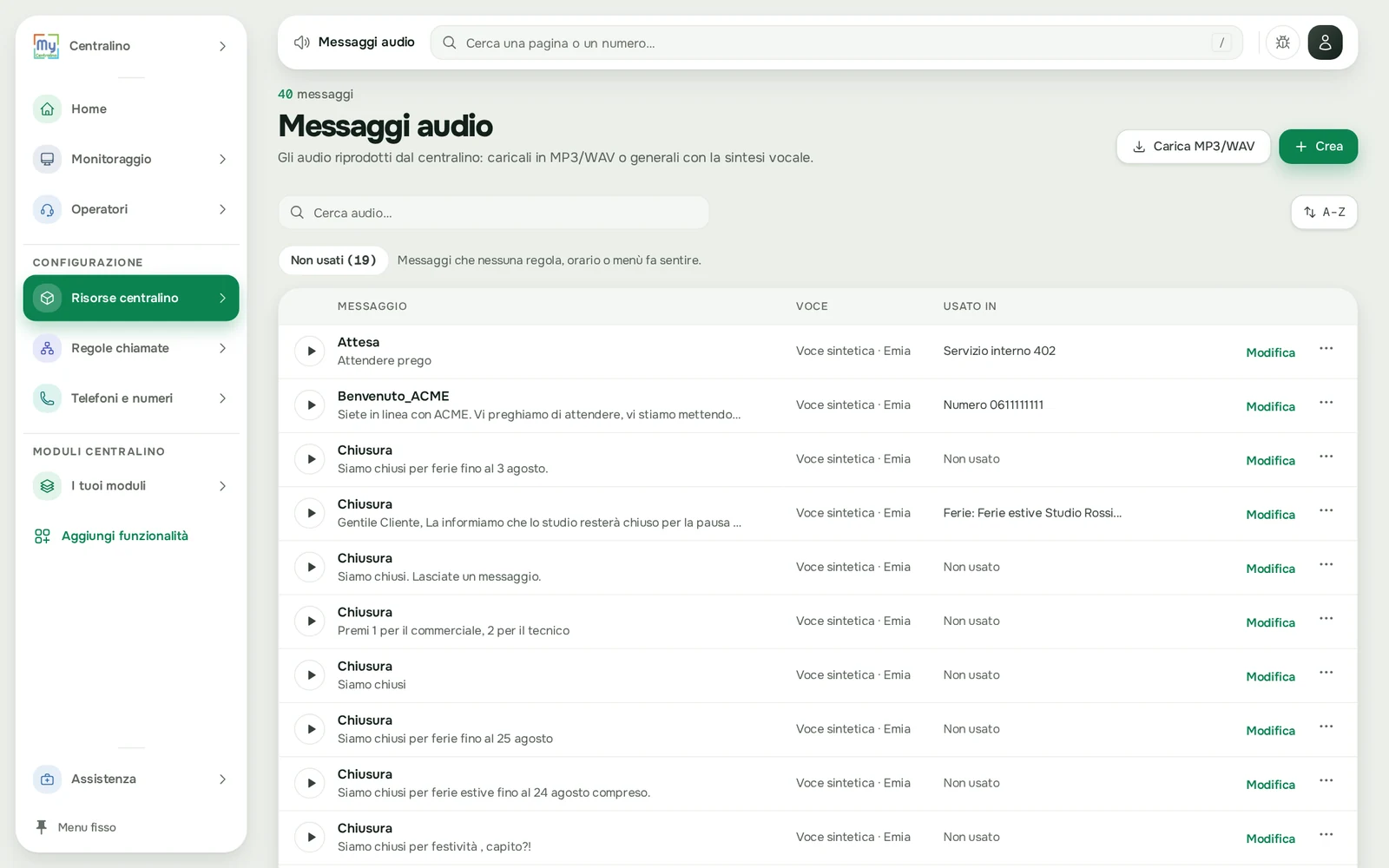Expand the Telefoni e numeri submenu
1389x868 pixels.
222,398
